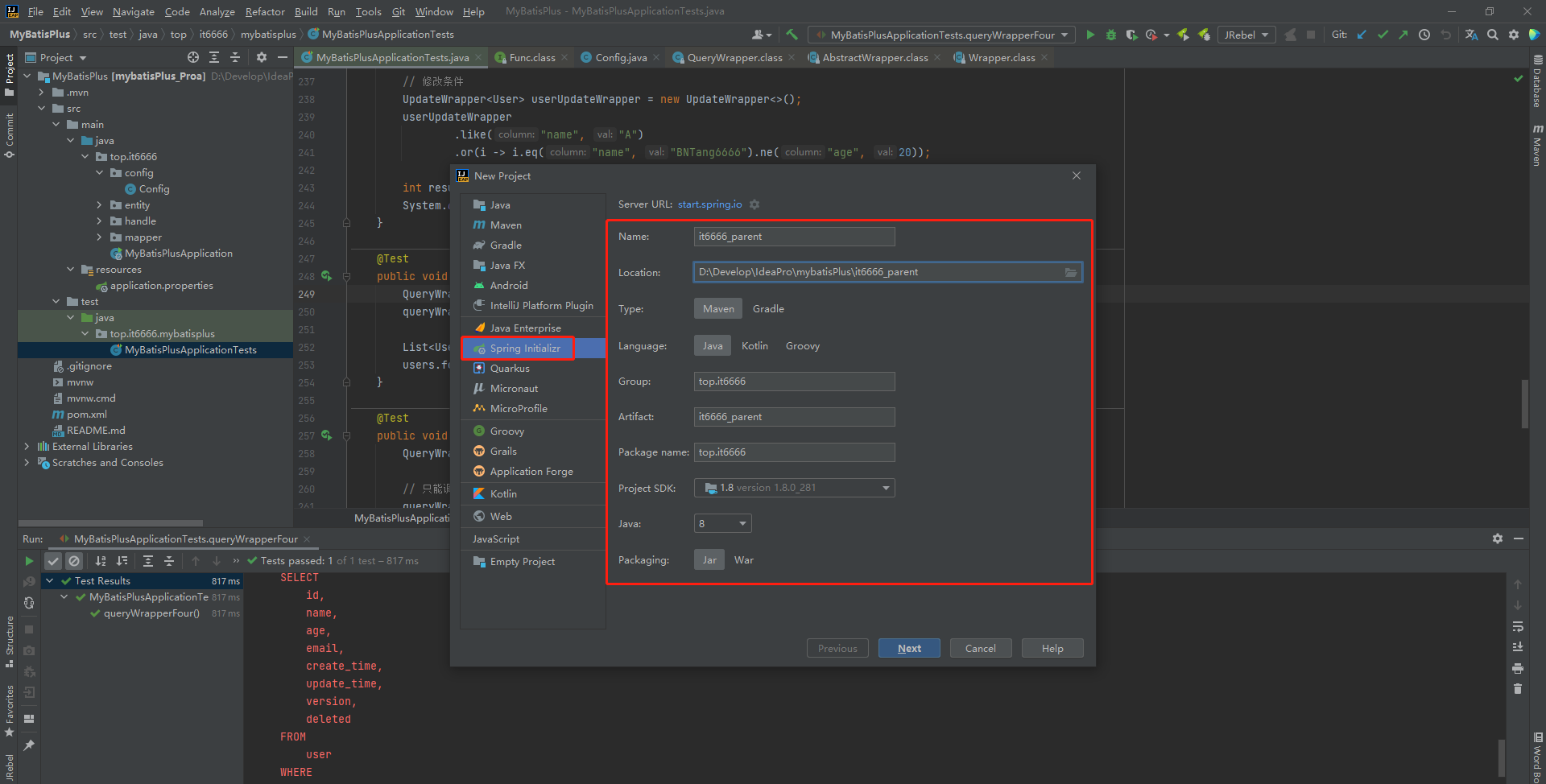
Task: Run the test with green play icon in top toolbar
Action: tap(1090, 35)
